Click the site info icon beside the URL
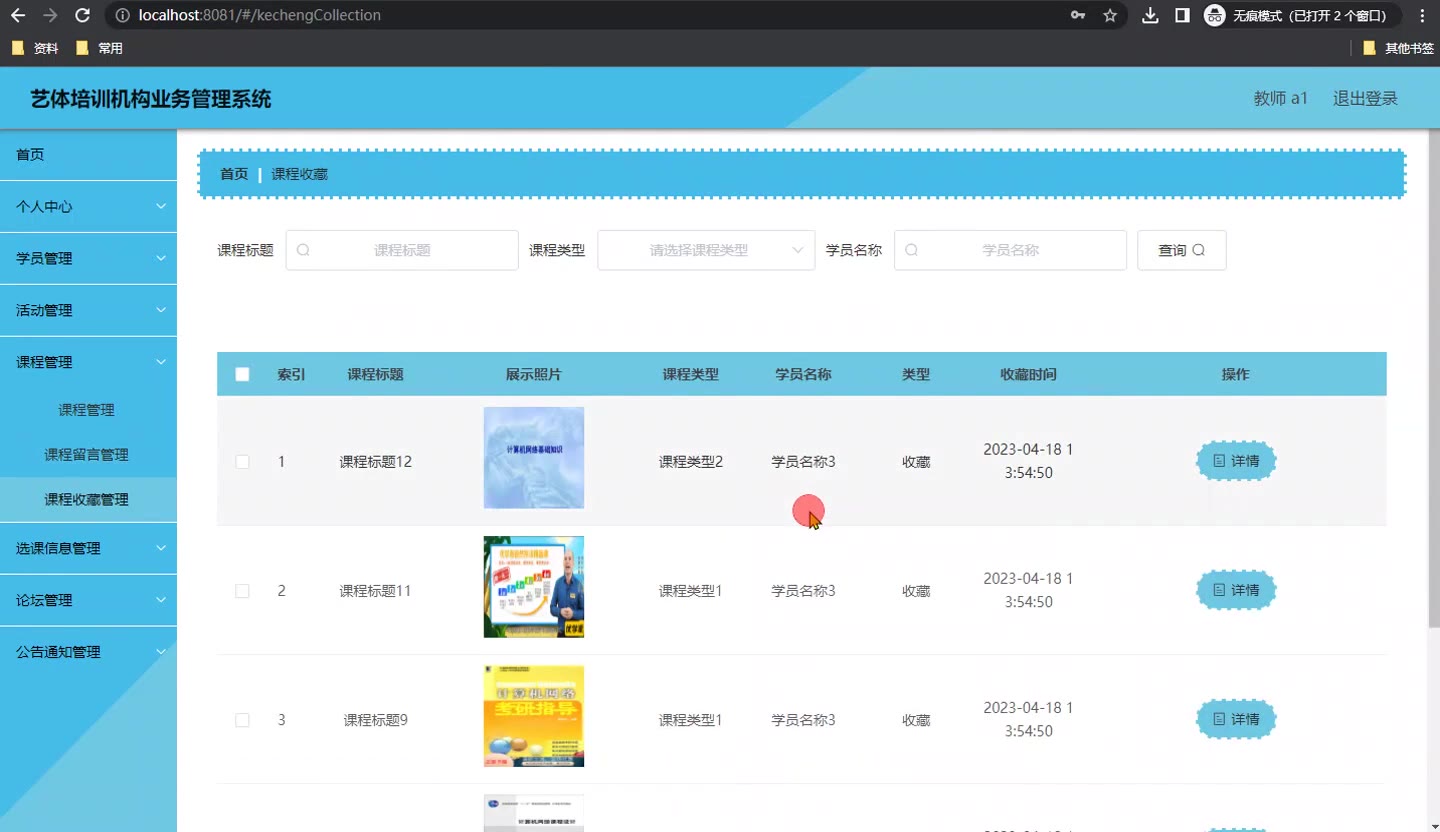This screenshot has height=832, width=1440. coord(122,15)
